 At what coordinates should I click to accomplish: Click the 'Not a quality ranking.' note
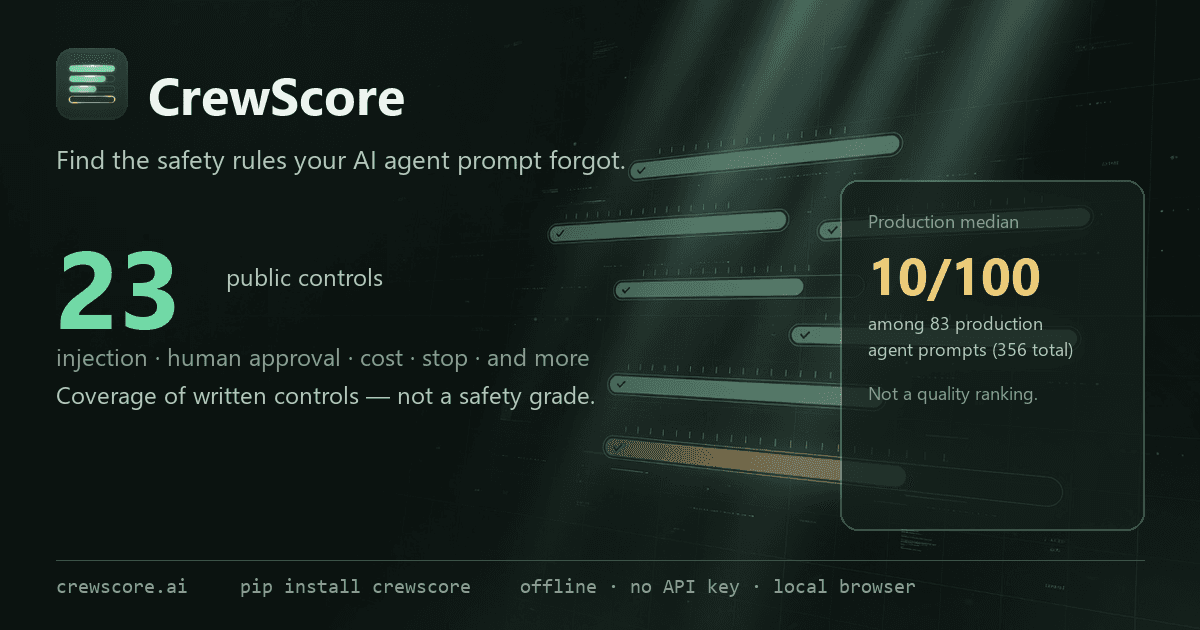point(953,394)
